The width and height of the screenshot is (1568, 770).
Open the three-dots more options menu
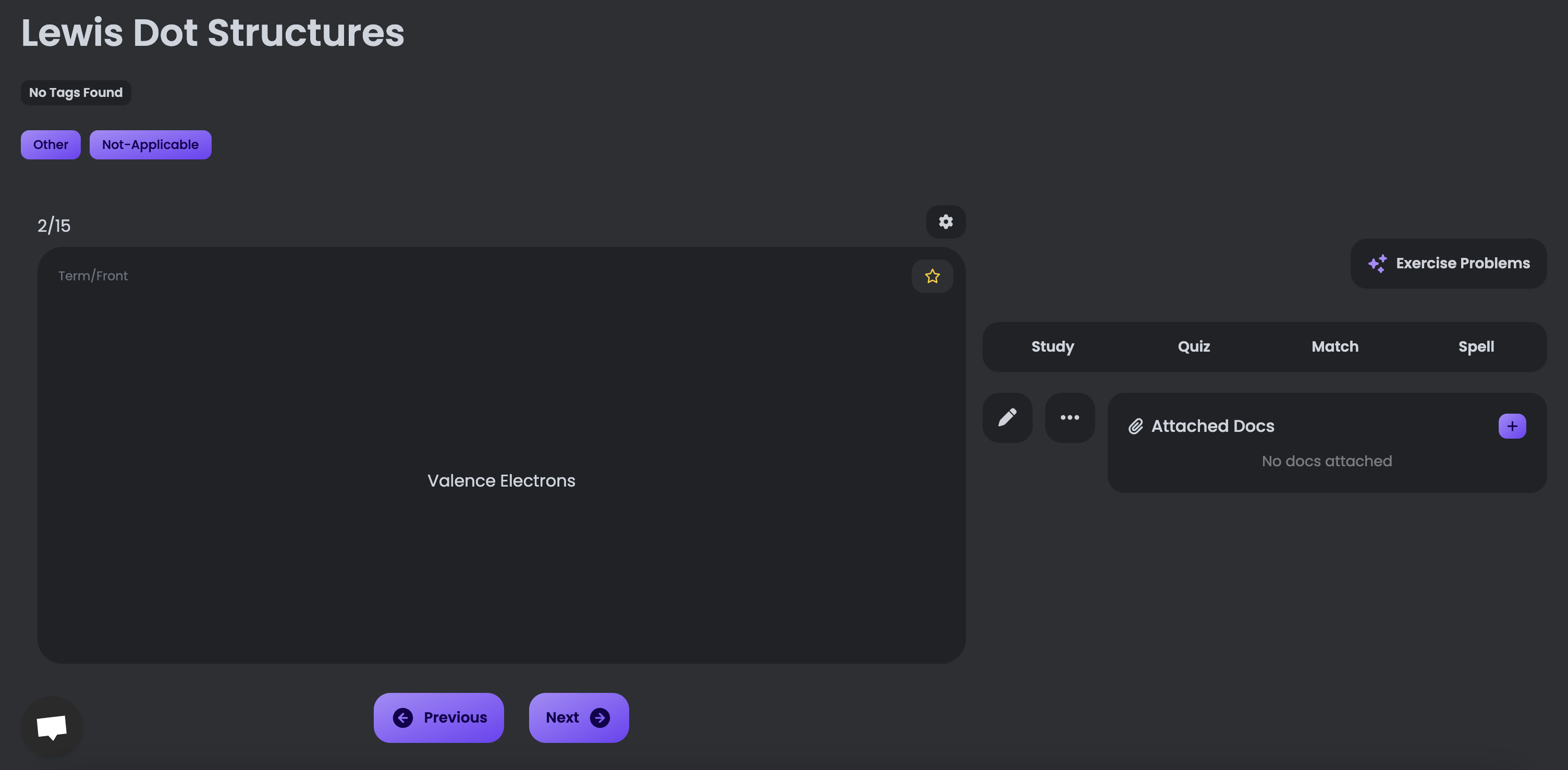coord(1070,417)
